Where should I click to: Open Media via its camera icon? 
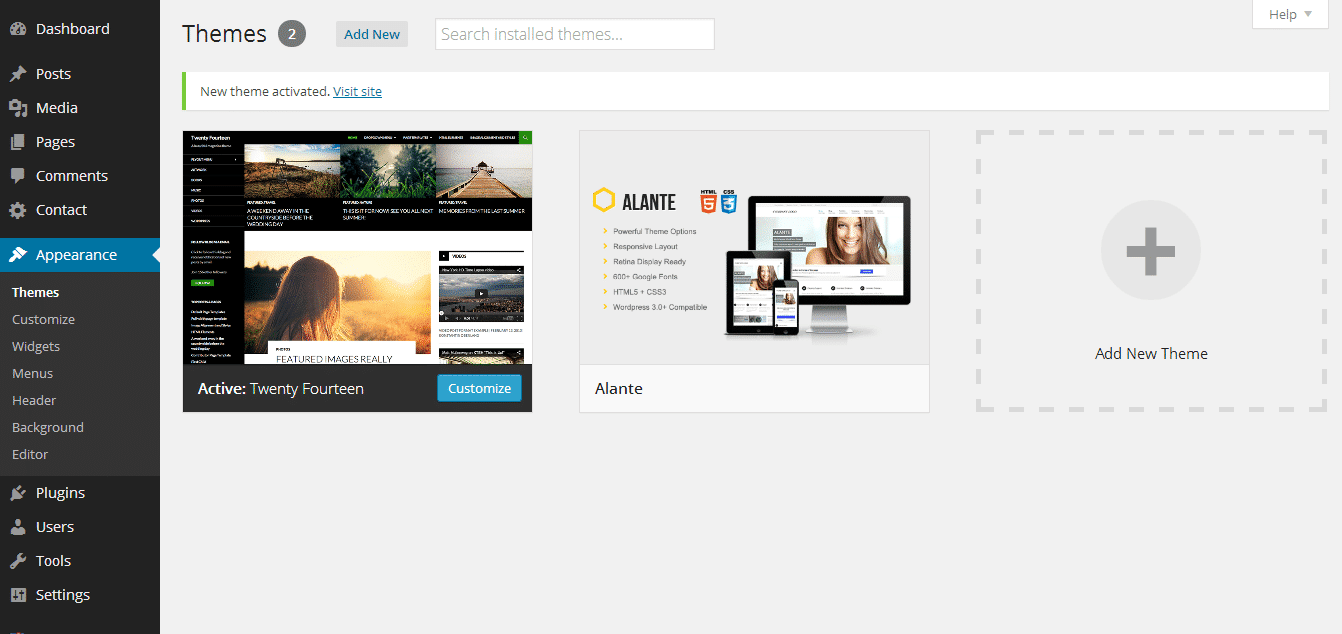[x=18, y=108]
